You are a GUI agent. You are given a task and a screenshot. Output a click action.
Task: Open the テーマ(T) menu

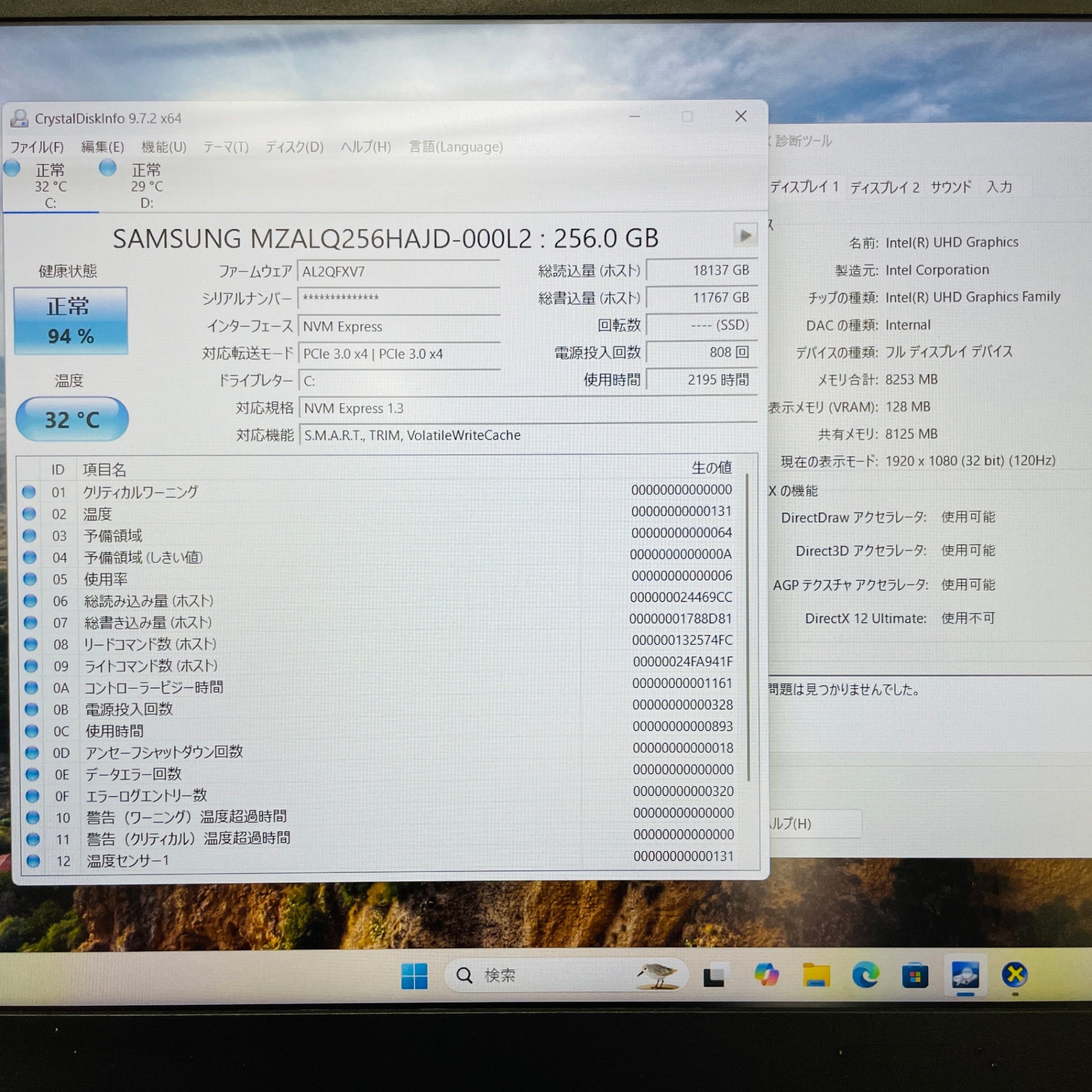click(226, 147)
